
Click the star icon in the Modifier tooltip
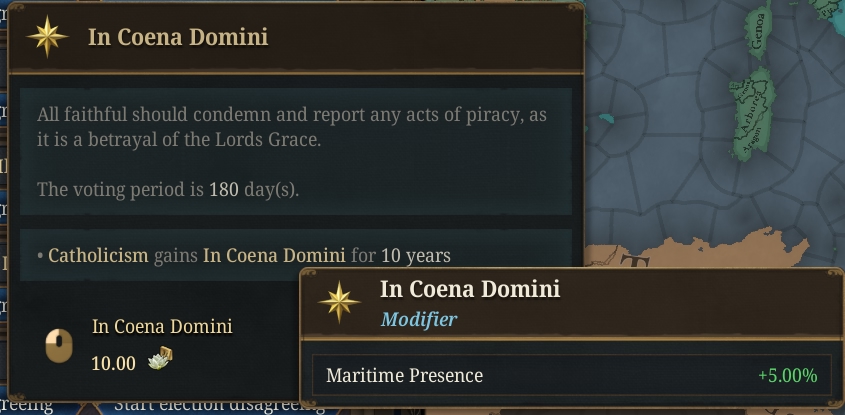point(340,302)
